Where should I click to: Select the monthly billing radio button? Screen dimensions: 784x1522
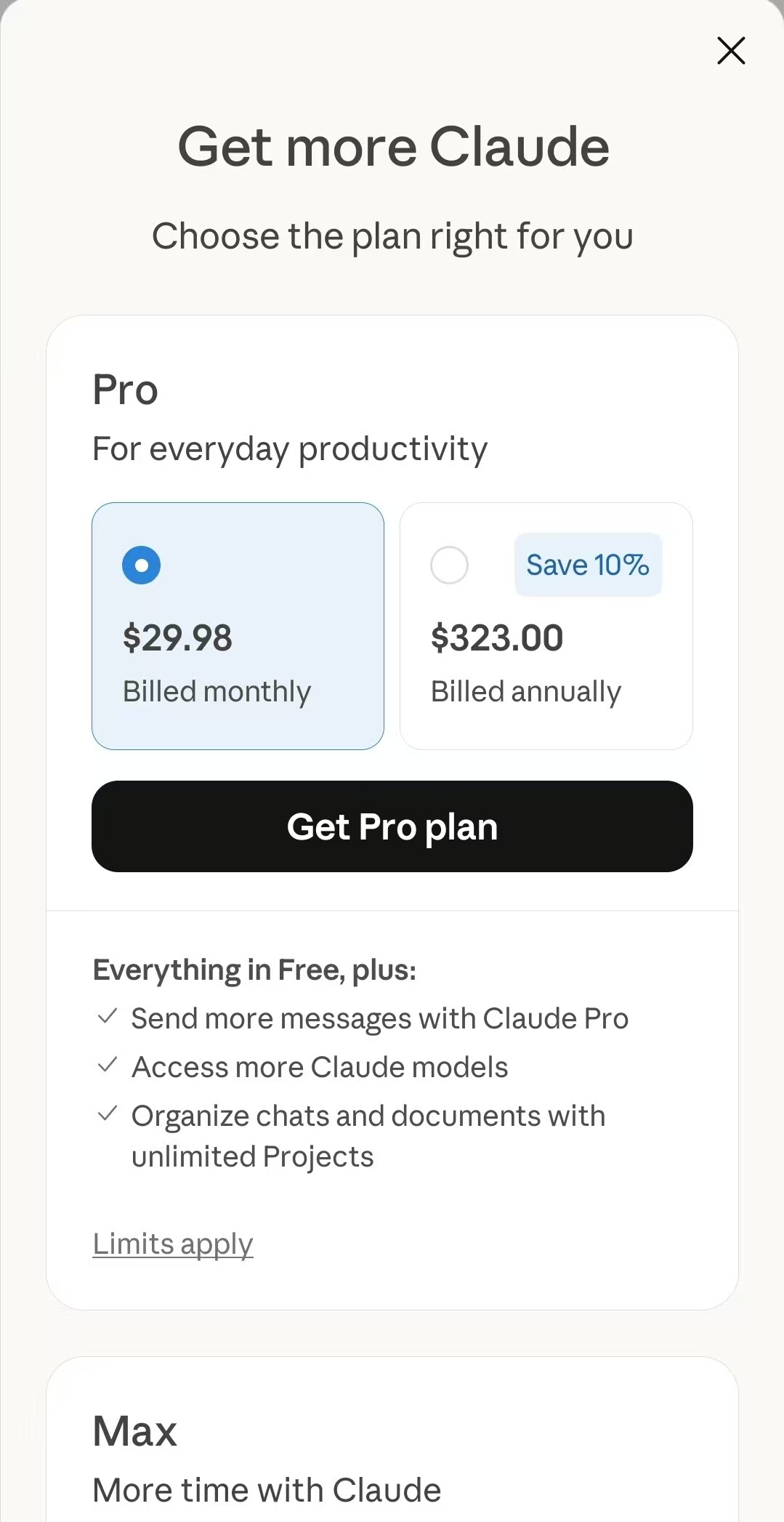[141, 565]
